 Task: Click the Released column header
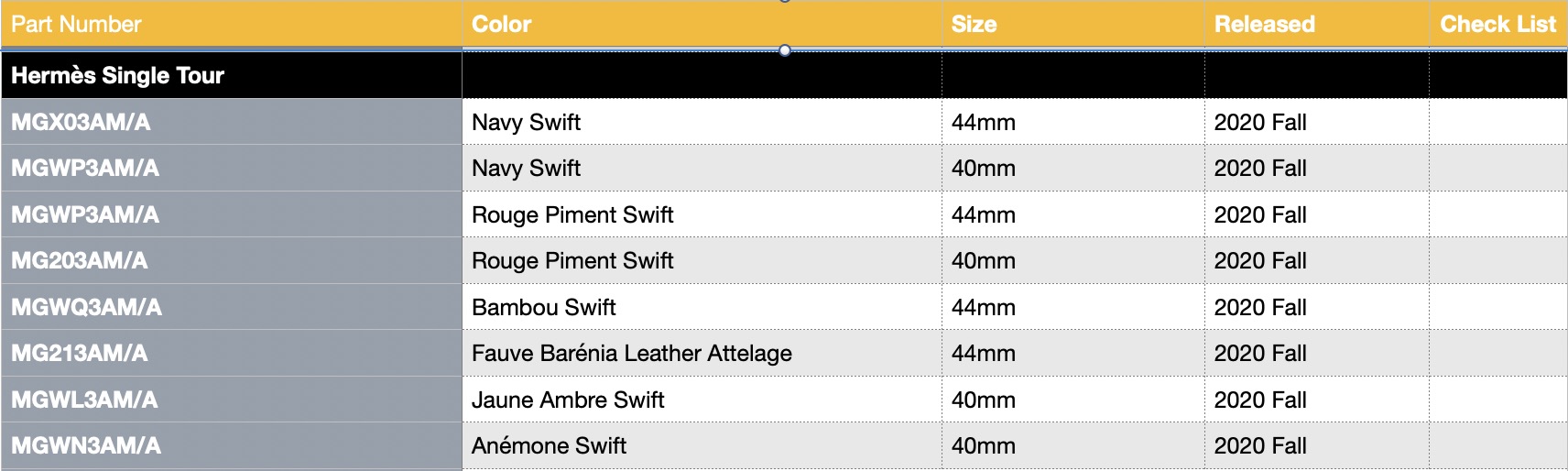click(x=1317, y=24)
